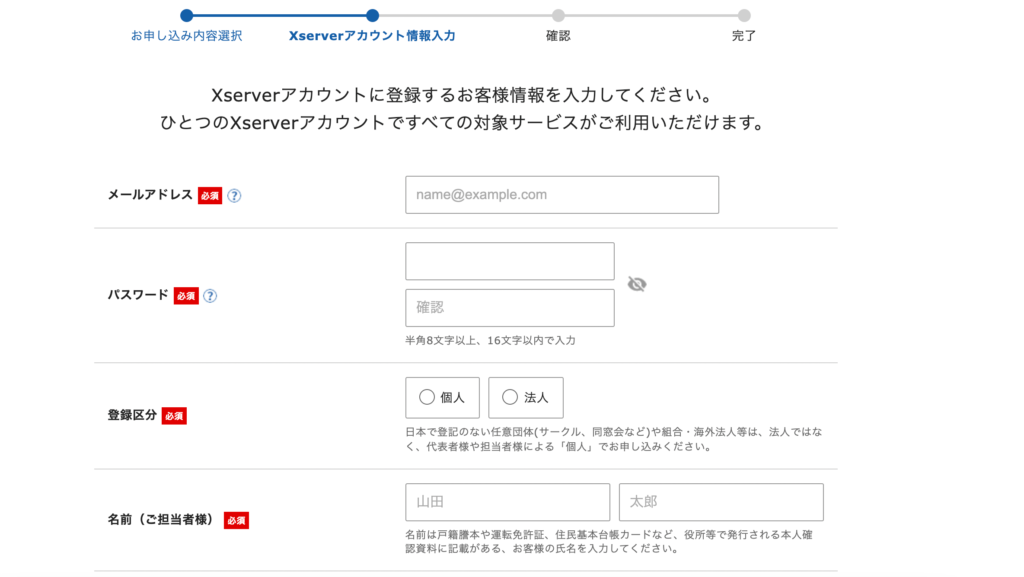
Task: Click the パスワード field label
Action: pyautogui.click(x=138, y=295)
